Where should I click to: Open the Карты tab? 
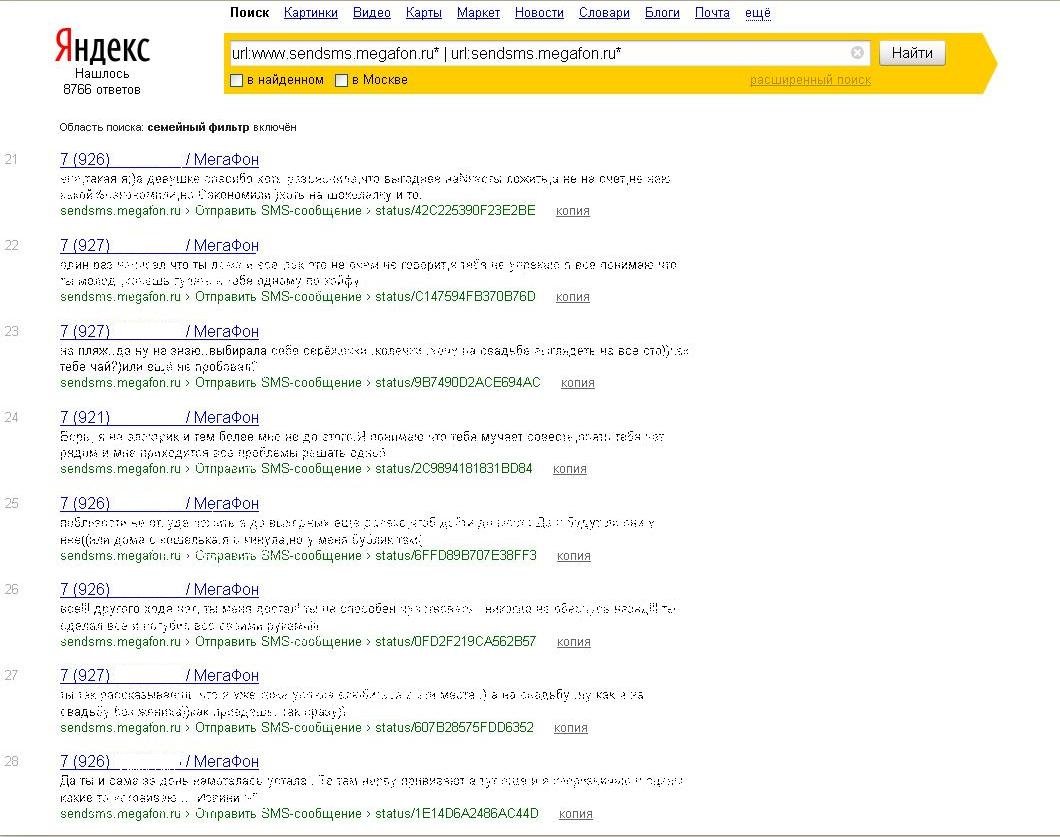pos(424,13)
